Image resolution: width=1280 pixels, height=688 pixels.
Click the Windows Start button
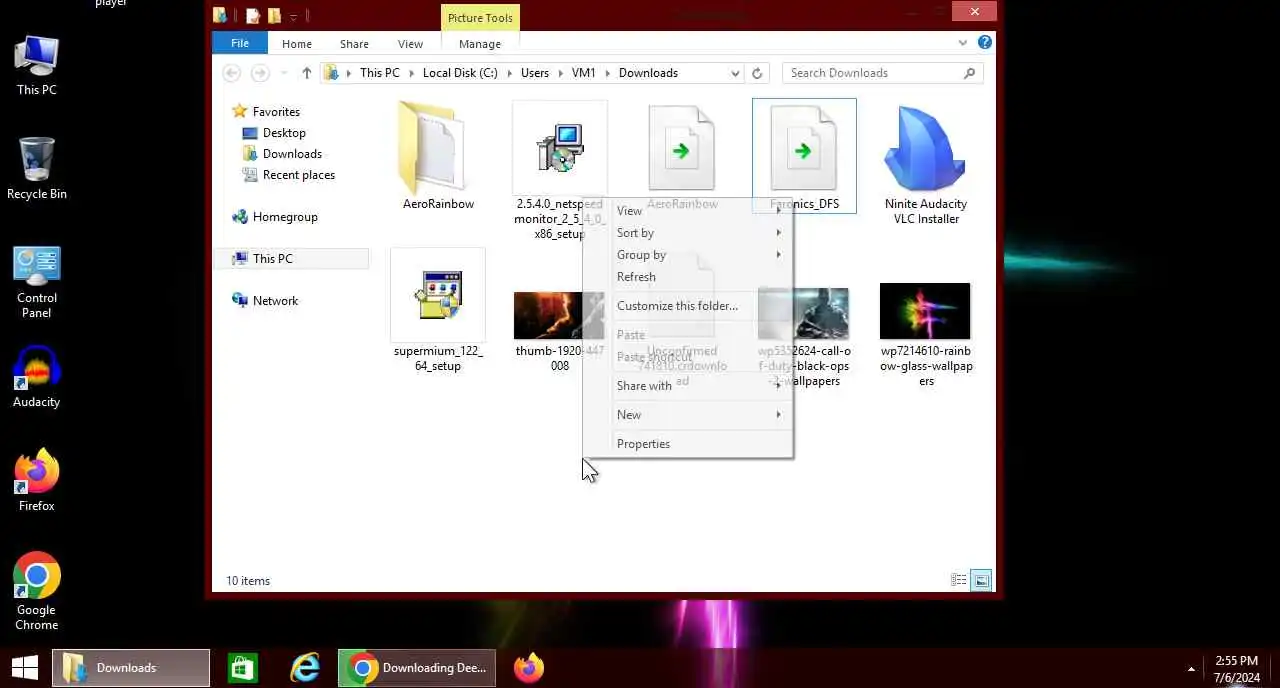tap(24, 668)
